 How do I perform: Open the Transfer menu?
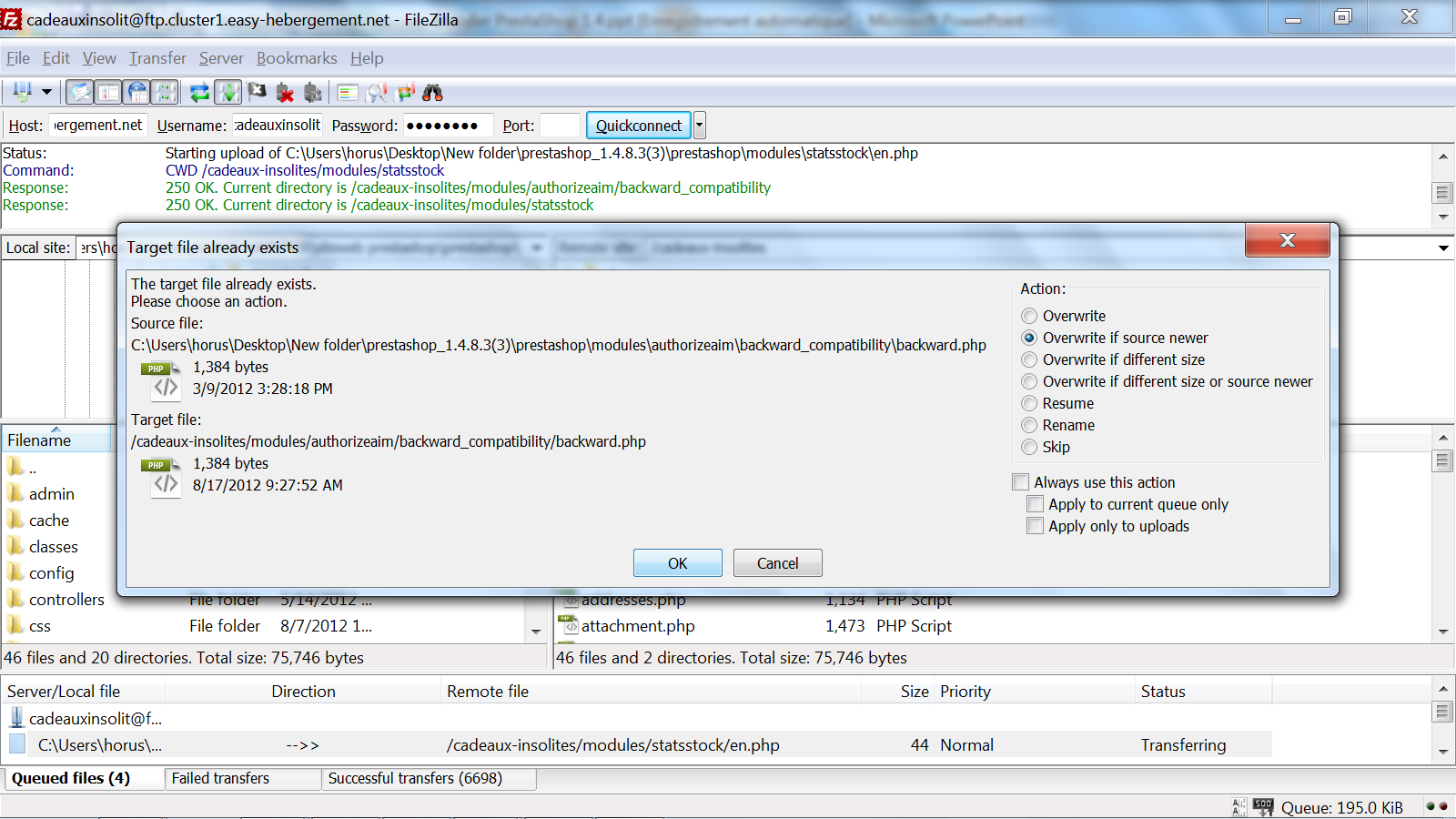[157, 58]
